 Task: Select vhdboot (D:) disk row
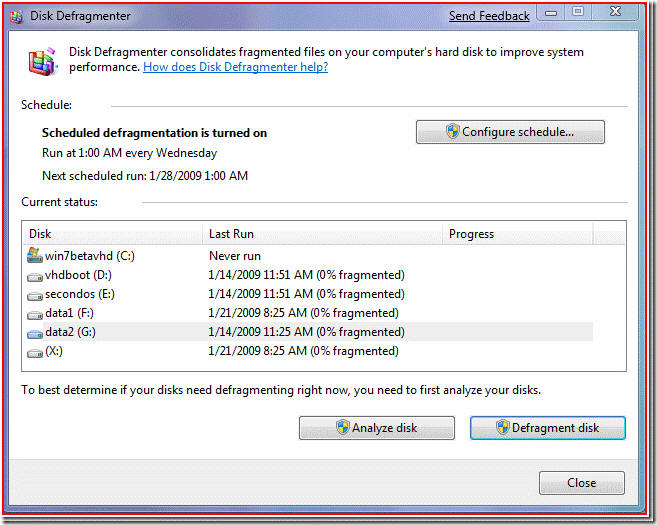pyautogui.click(x=308, y=275)
